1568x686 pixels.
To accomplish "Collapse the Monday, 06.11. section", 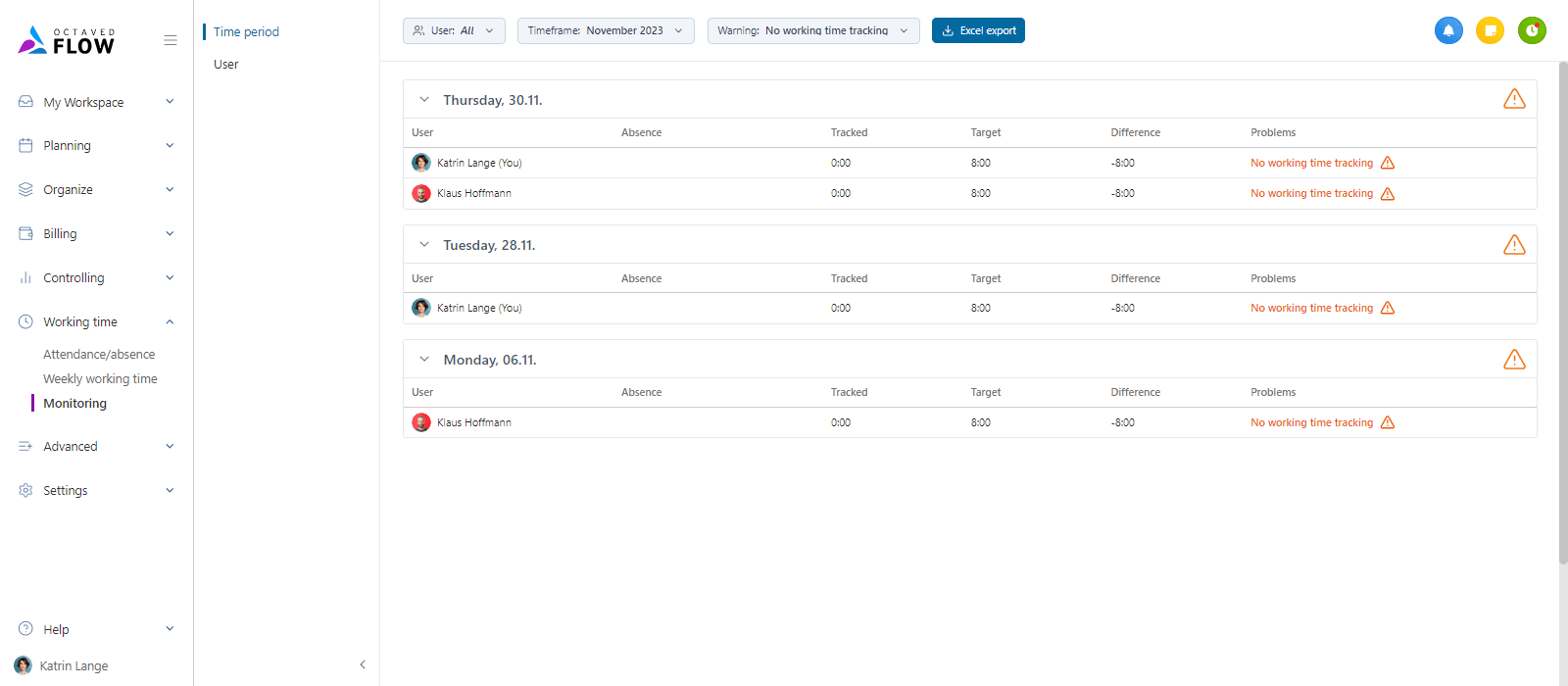I will [424, 360].
